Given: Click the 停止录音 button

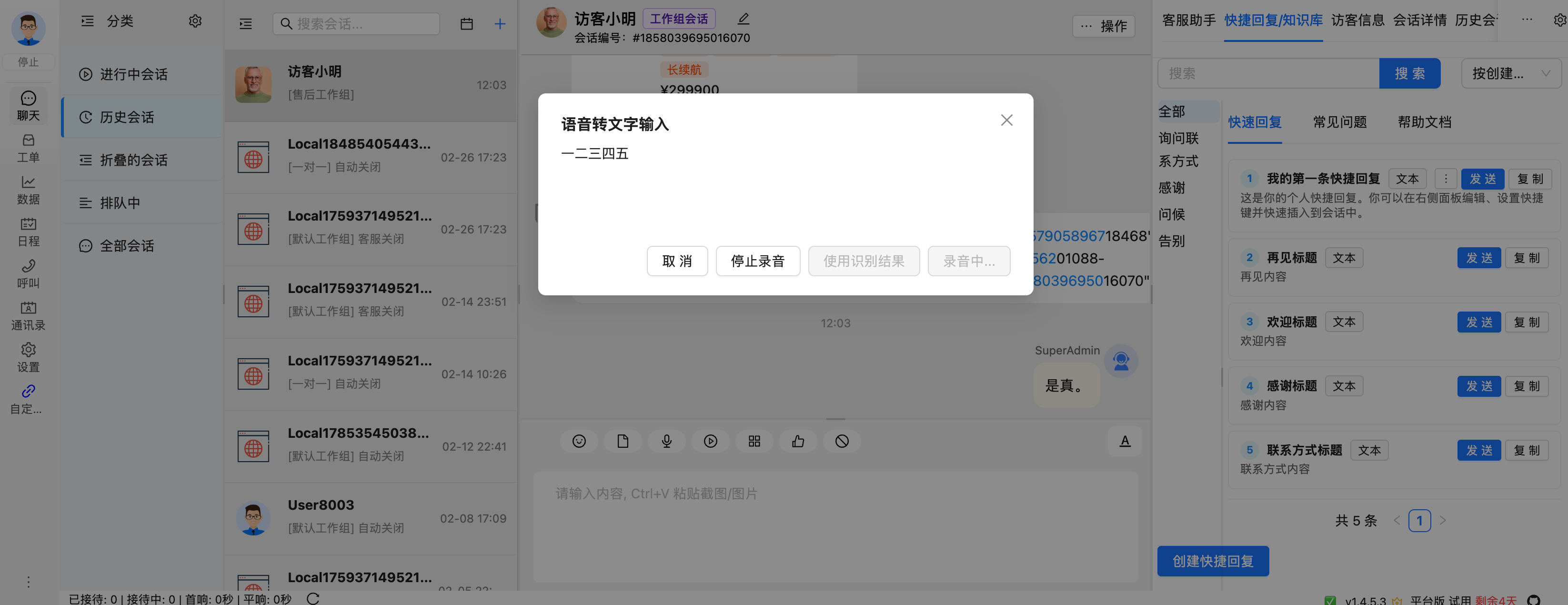Looking at the screenshot, I should 758,261.
